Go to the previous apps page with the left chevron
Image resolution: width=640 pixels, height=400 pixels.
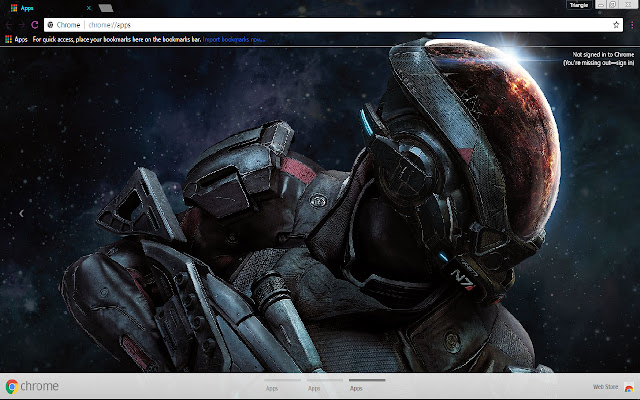coord(21,213)
